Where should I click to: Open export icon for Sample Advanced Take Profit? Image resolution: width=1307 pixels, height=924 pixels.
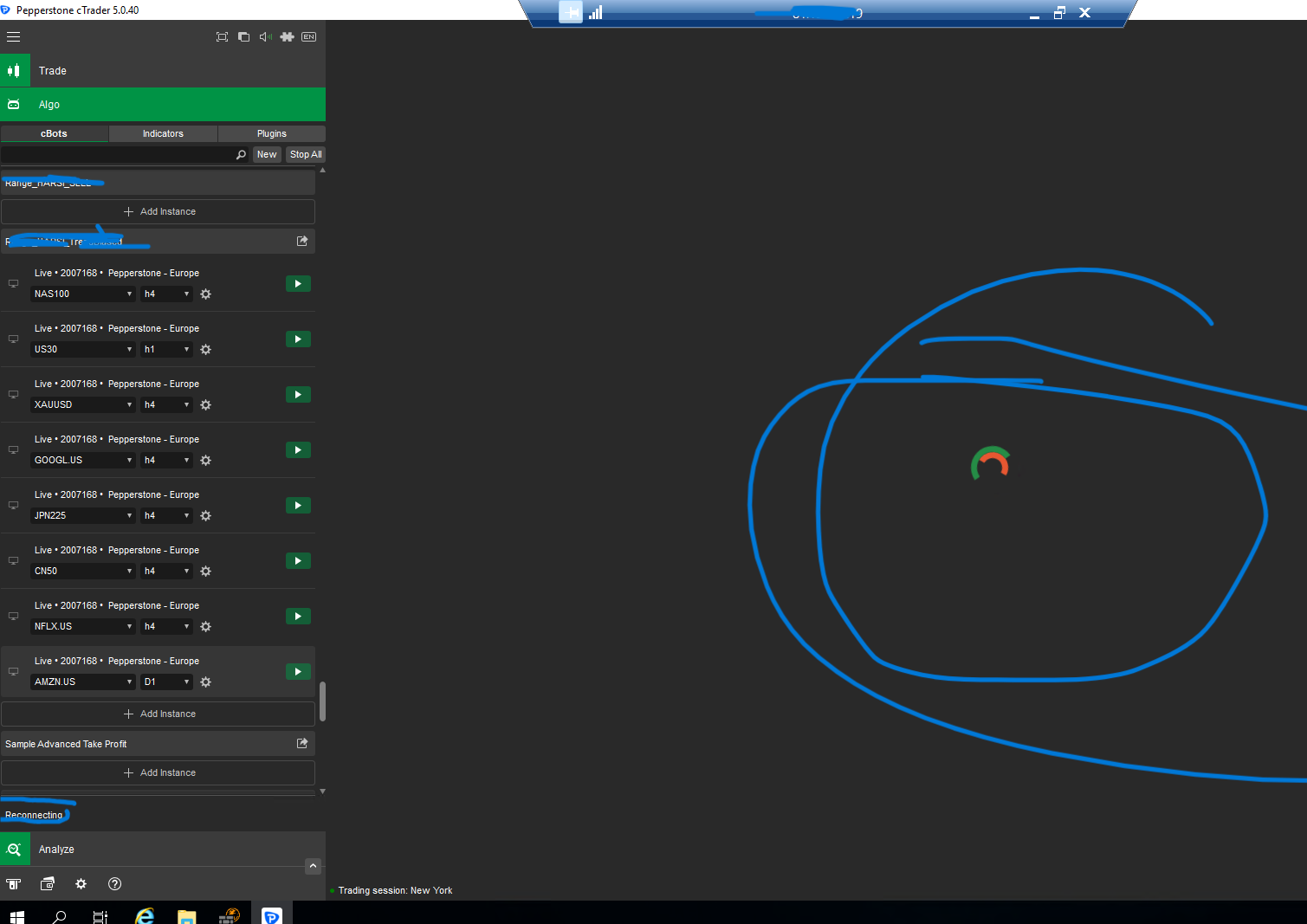click(x=302, y=743)
